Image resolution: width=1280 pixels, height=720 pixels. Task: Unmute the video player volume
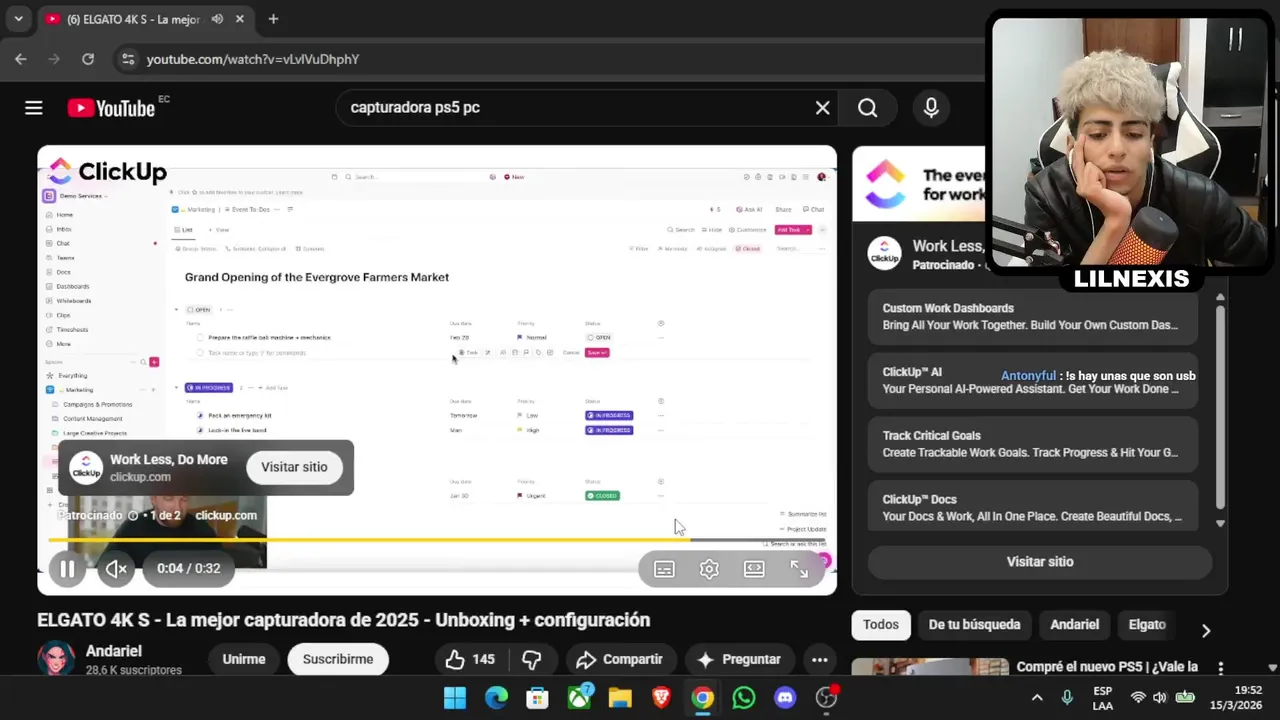[116, 569]
